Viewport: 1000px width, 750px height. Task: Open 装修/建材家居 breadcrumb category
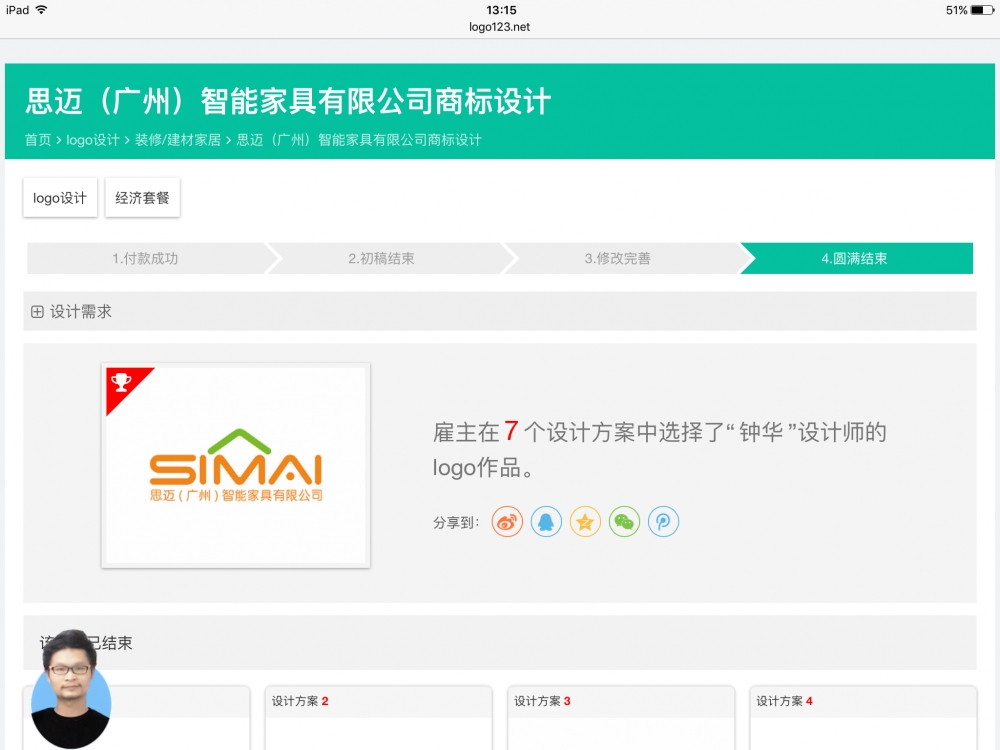(178, 140)
